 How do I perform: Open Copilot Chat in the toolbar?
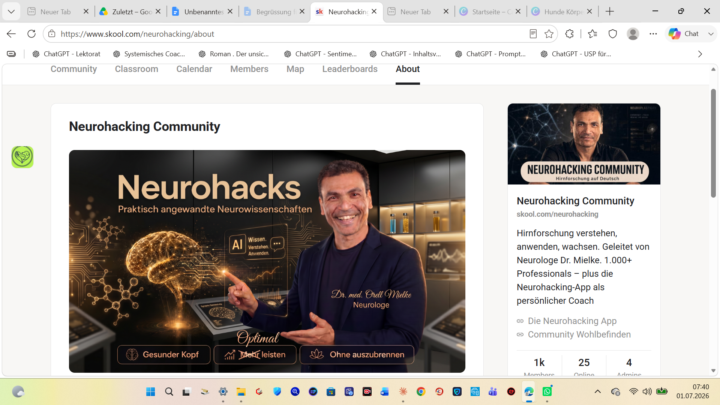684,34
